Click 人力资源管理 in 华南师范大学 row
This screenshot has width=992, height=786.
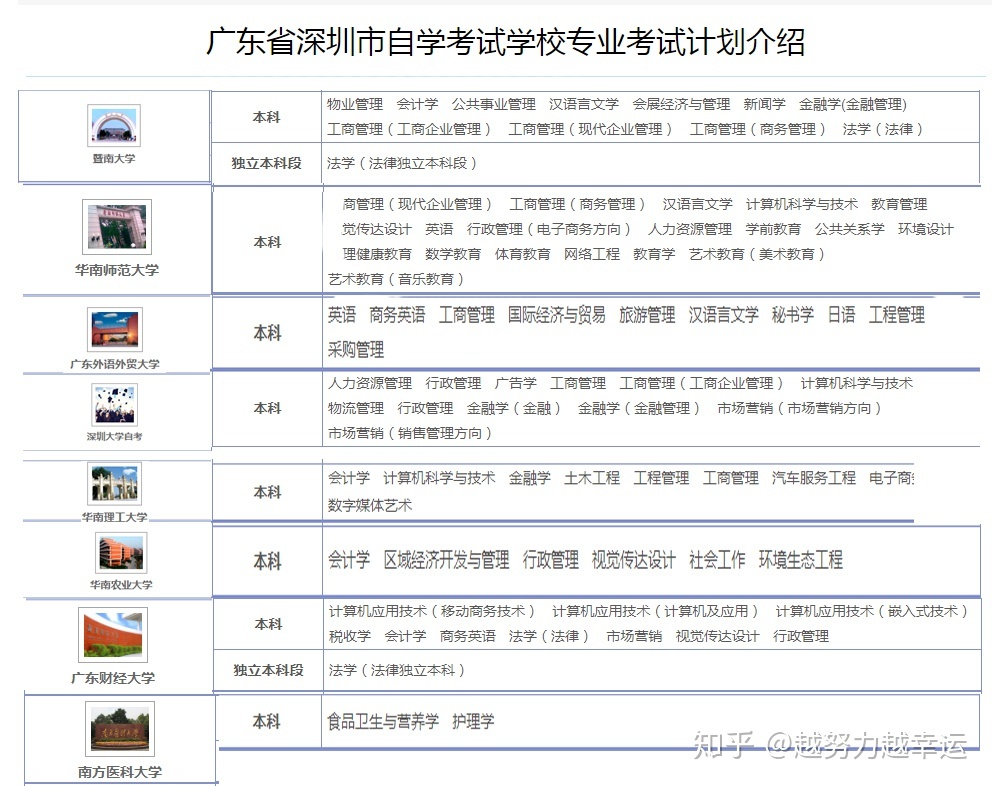pos(690,229)
